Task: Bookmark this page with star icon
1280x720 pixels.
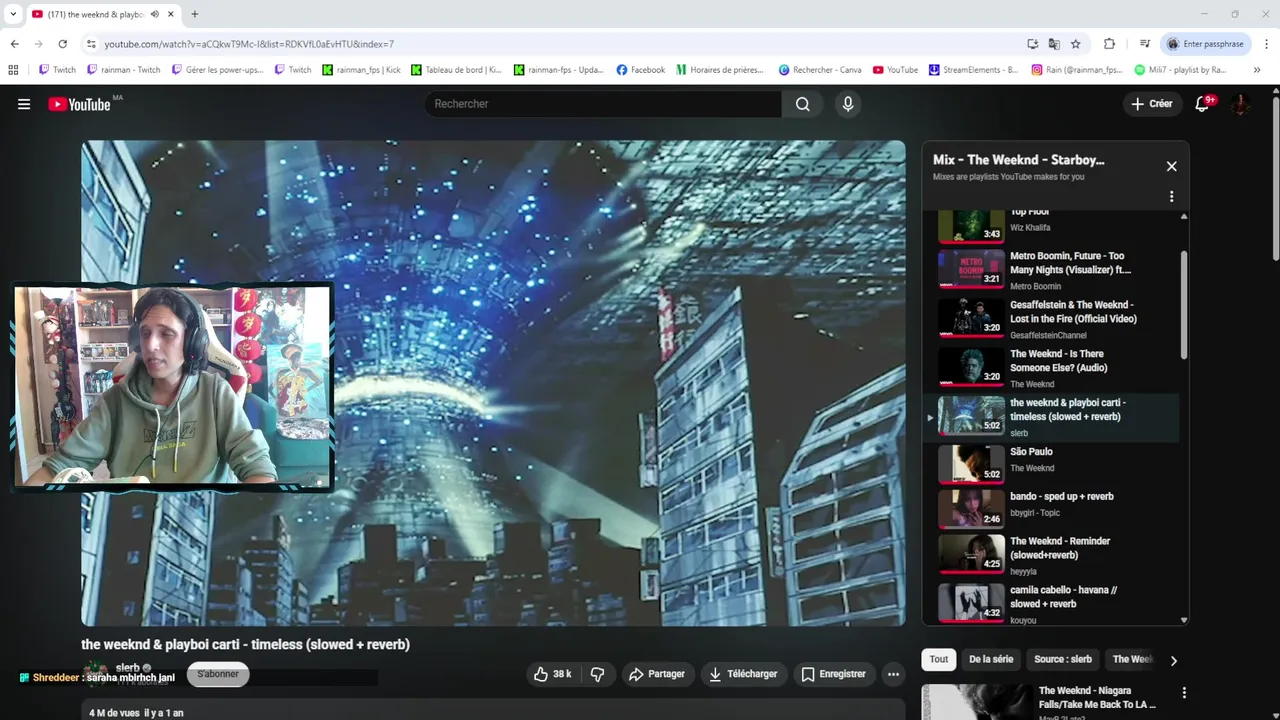Action: pyautogui.click(x=1076, y=44)
